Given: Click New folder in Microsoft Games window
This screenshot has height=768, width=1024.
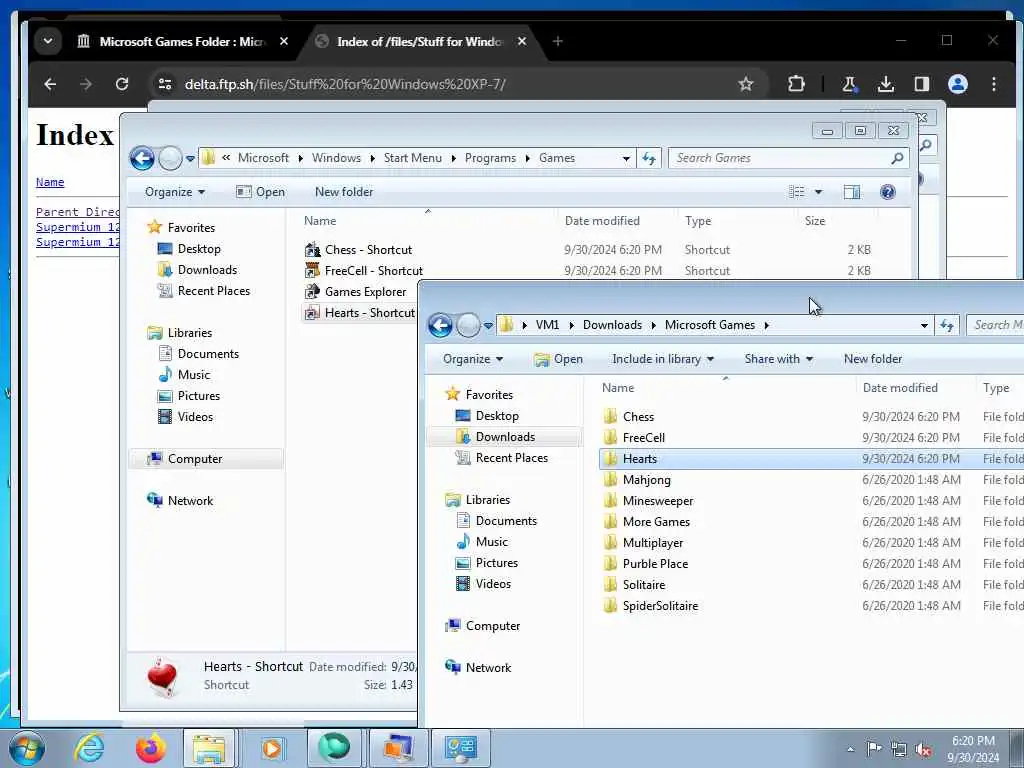Looking at the screenshot, I should click(872, 359).
